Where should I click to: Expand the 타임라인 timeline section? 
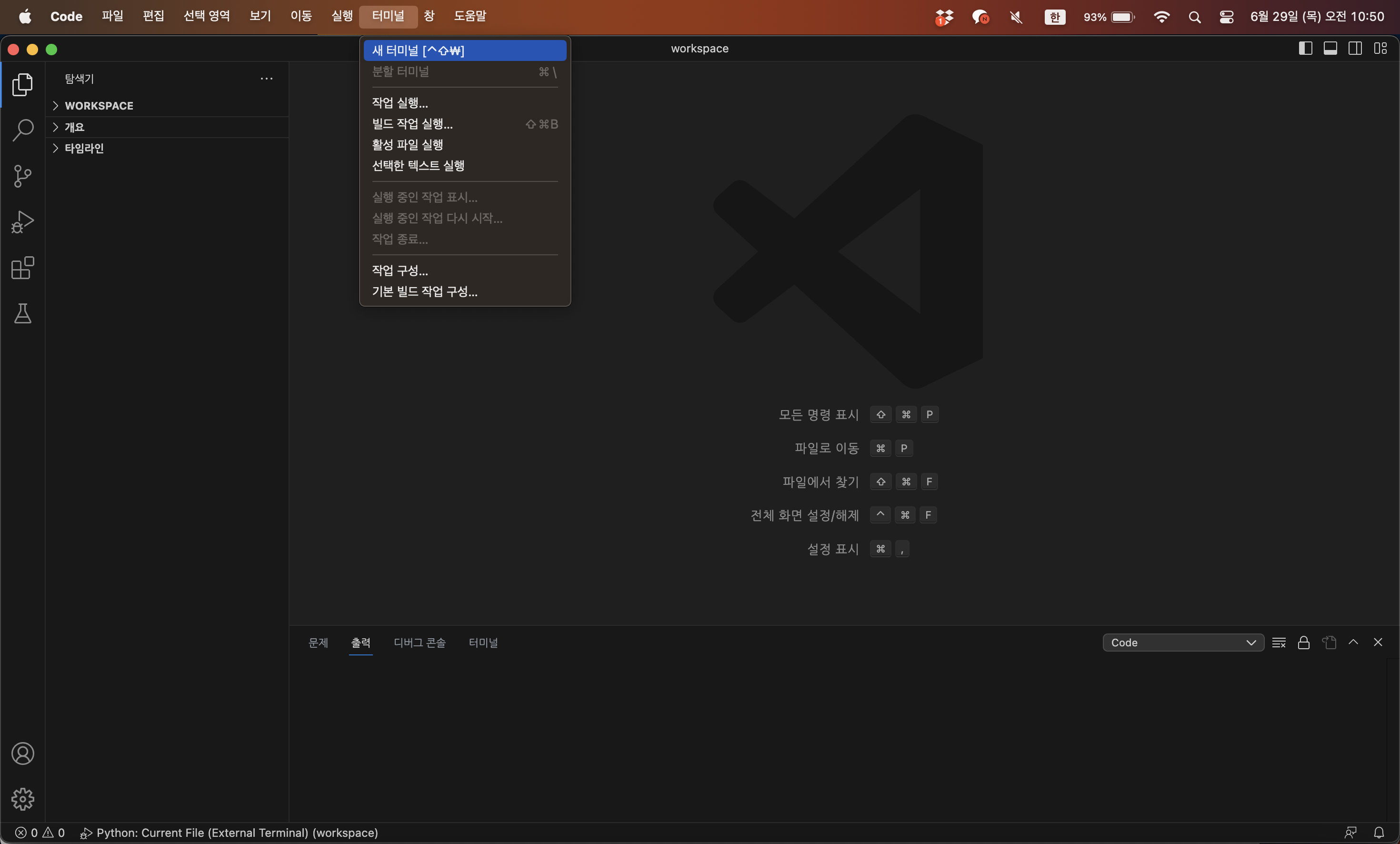pos(167,148)
